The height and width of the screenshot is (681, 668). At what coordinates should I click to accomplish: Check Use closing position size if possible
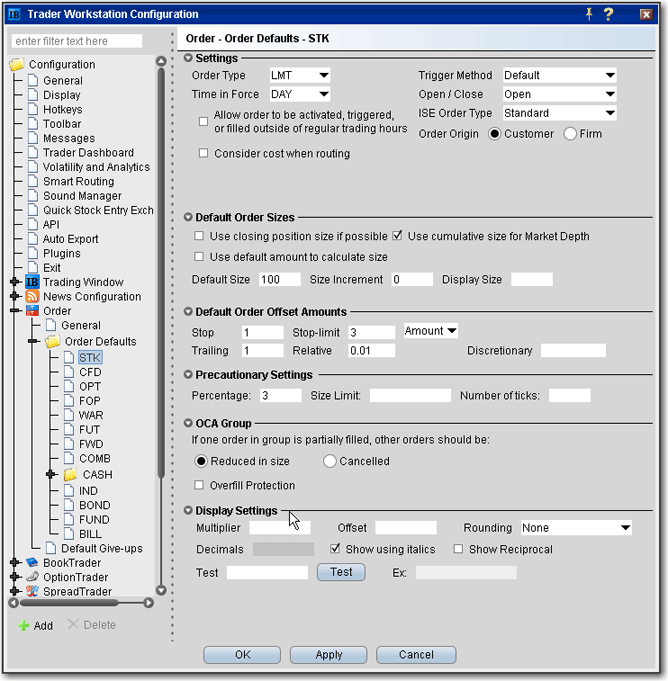pos(199,236)
